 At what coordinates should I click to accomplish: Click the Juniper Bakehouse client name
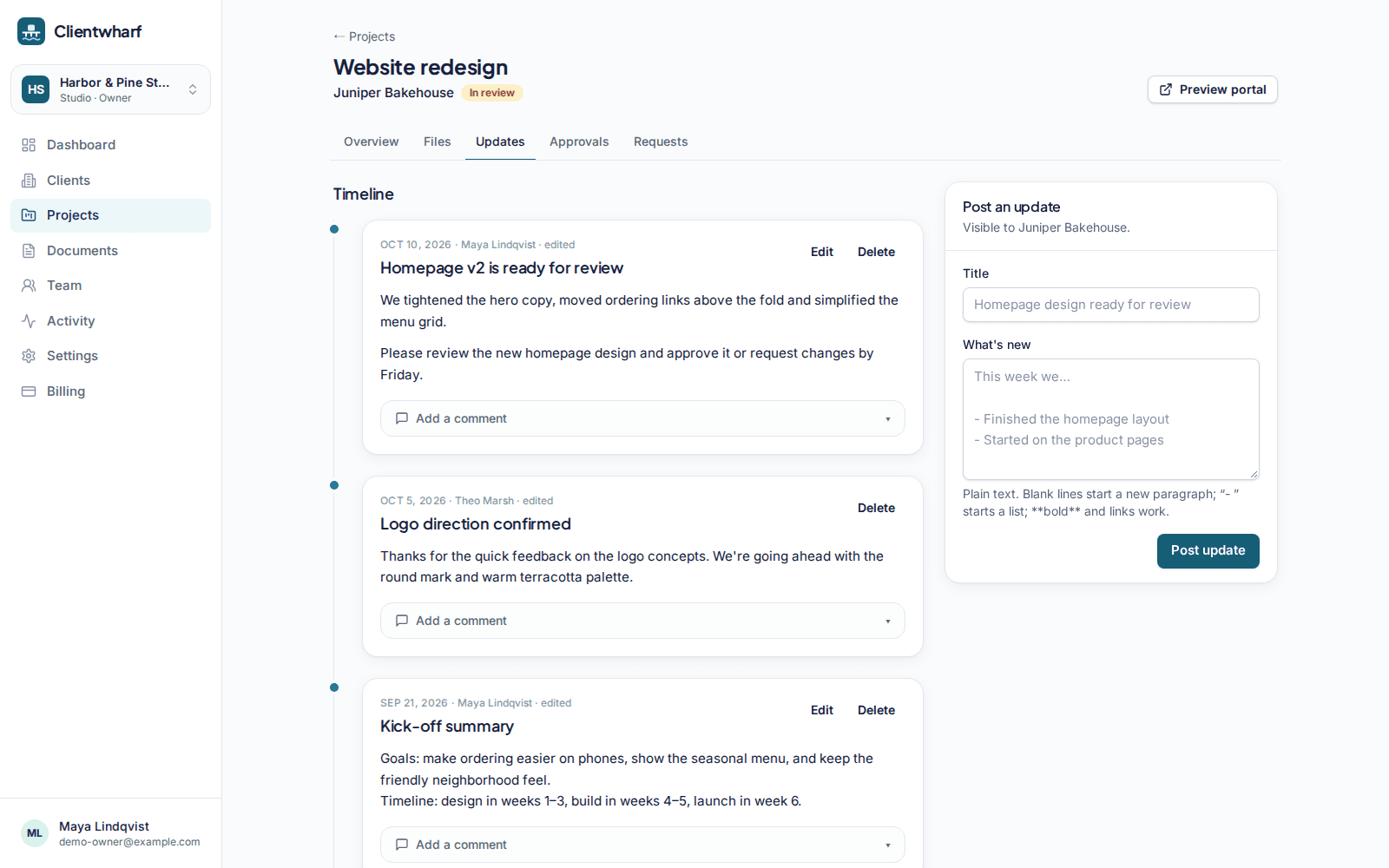point(393,93)
